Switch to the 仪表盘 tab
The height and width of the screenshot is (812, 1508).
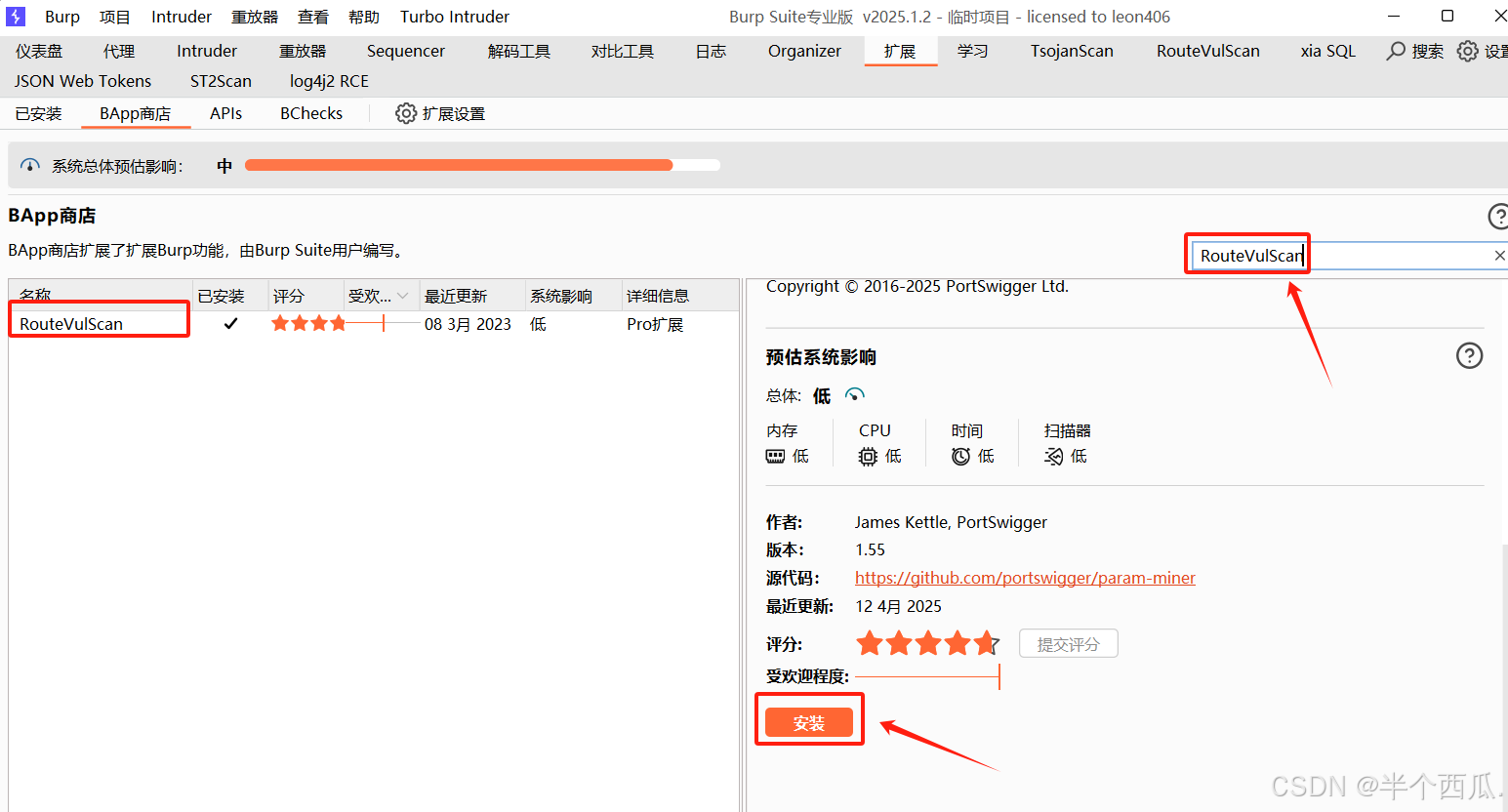pos(39,51)
